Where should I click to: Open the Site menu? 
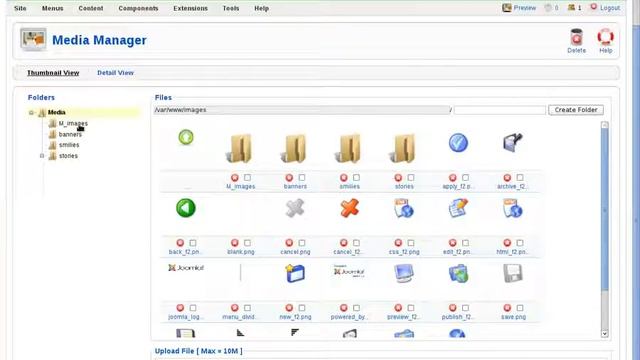pos(20,8)
